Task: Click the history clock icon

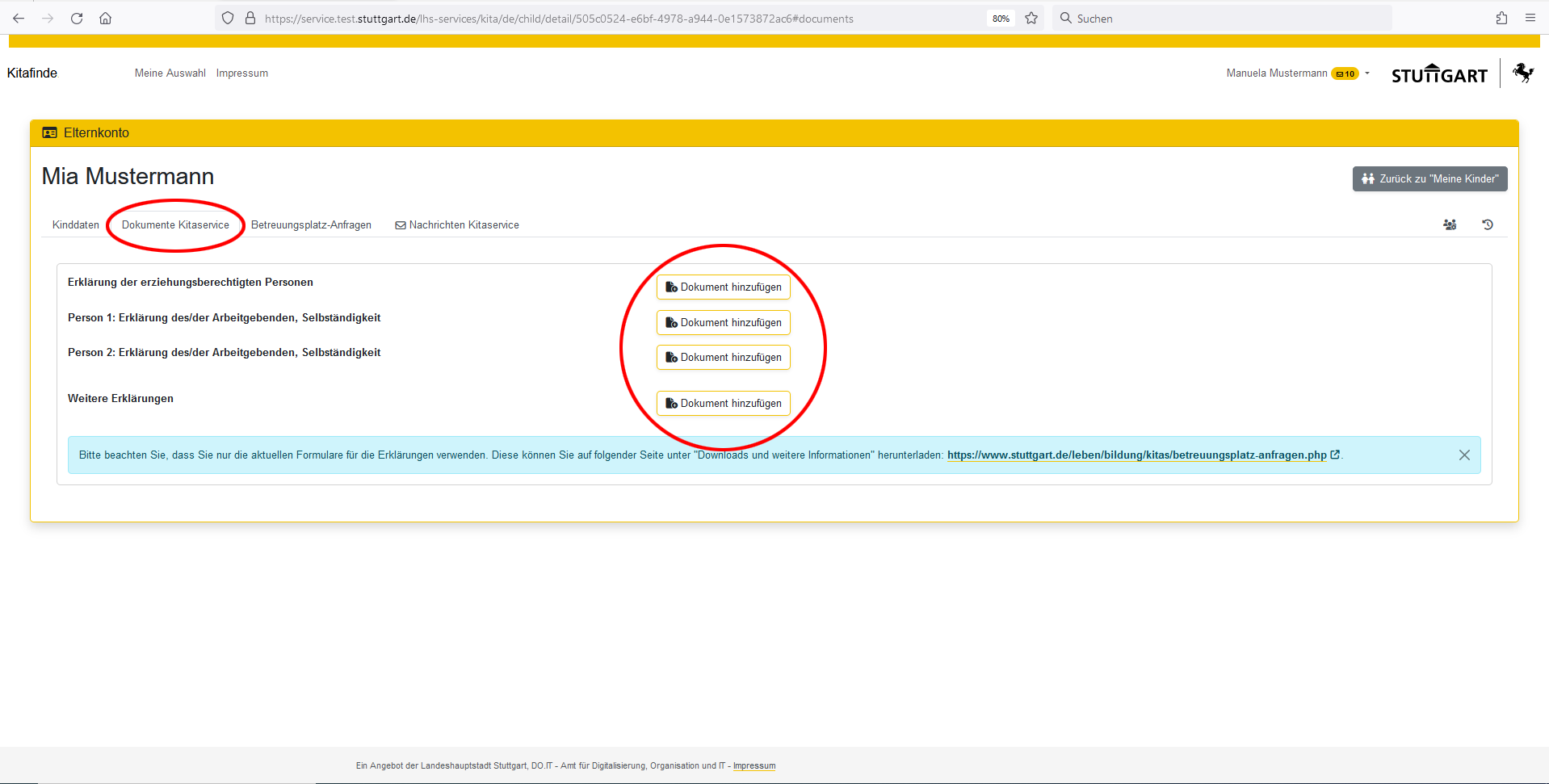Action: click(x=1487, y=224)
